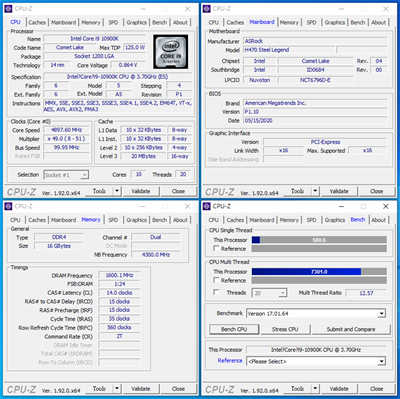Click the CPU Multi Thread processor score bar
The width and height of the screenshot is (400, 399).
coord(319,272)
